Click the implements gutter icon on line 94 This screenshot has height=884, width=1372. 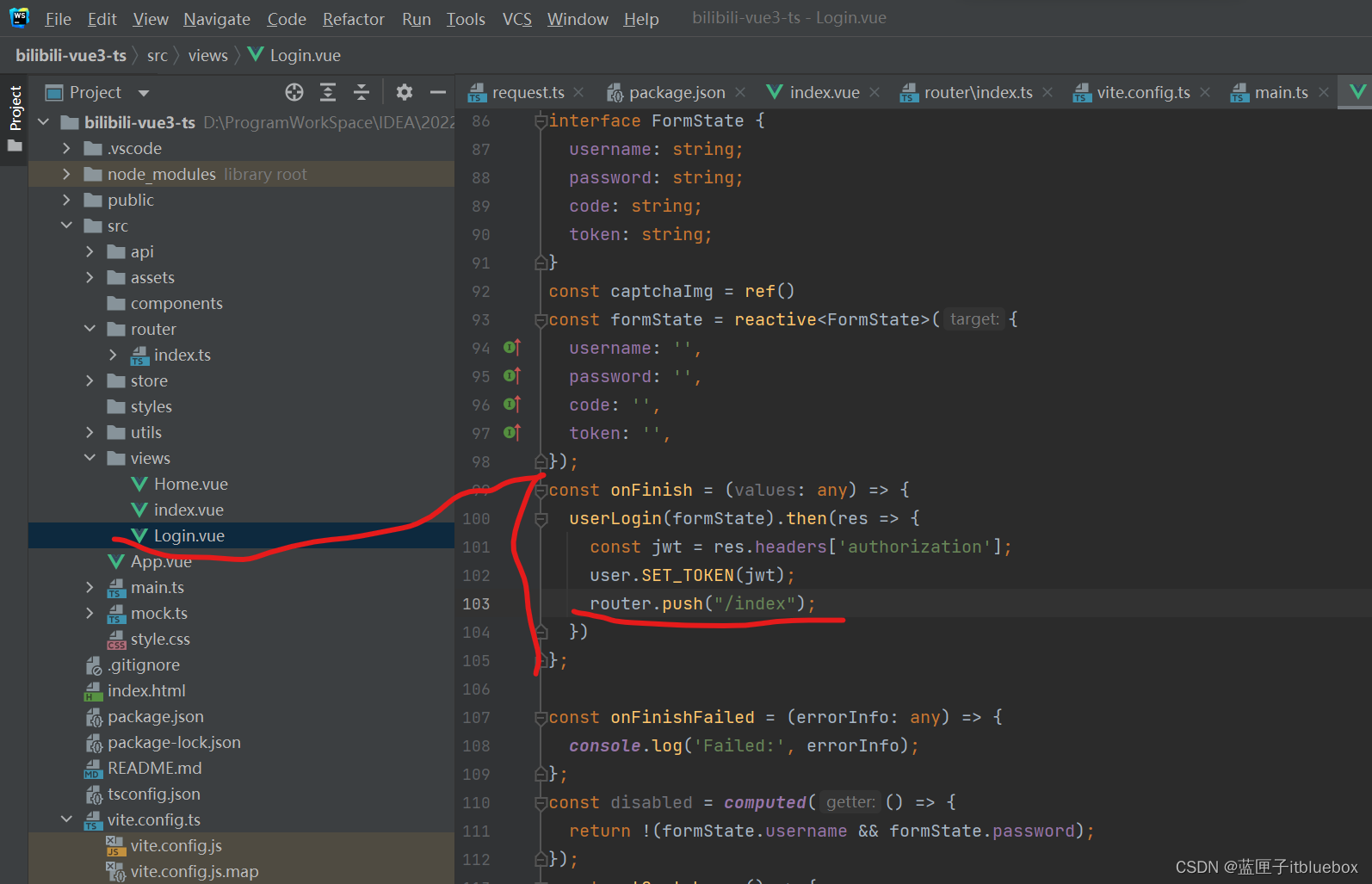(511, 348)
